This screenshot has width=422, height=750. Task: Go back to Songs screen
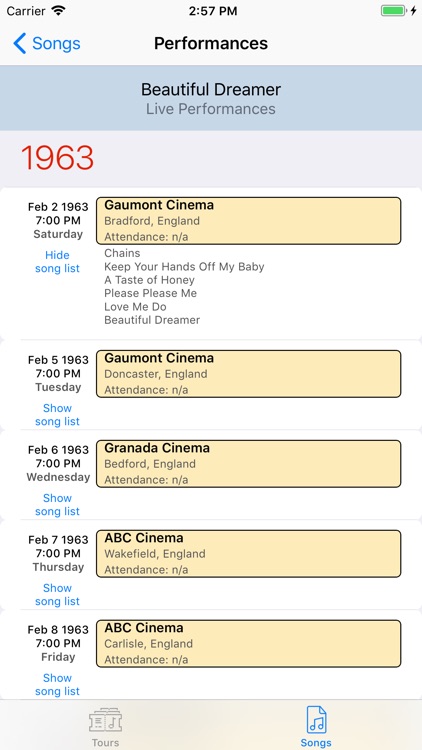47,44
